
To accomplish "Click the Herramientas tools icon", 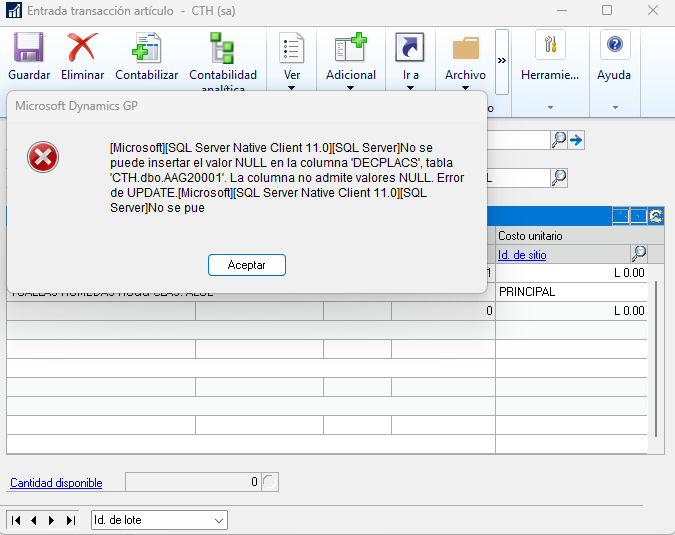I will (550, 44).
